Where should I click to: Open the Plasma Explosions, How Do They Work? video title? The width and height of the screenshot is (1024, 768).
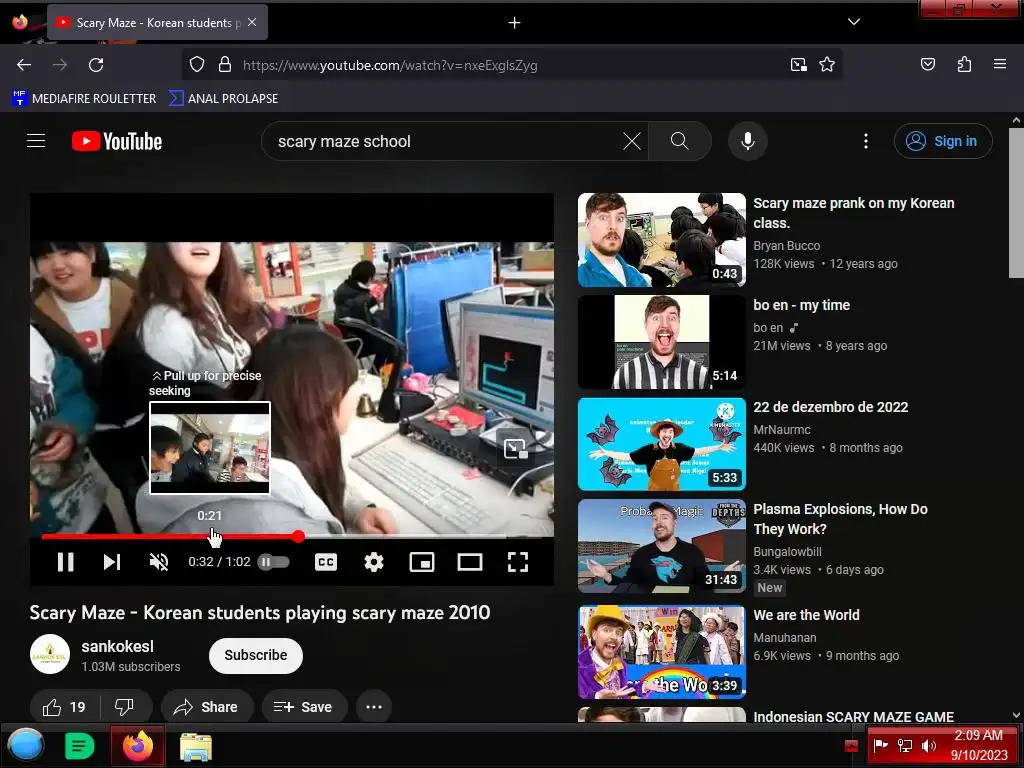840,519
